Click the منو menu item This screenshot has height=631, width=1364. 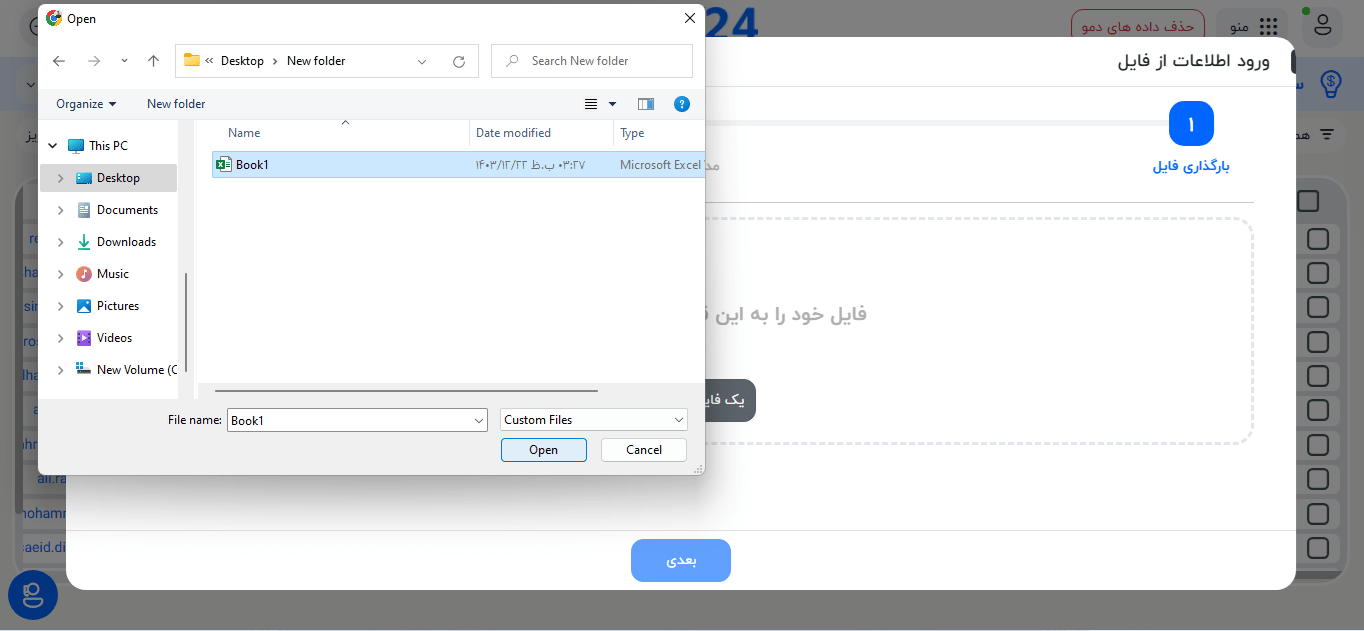[x=1240, y=27]
